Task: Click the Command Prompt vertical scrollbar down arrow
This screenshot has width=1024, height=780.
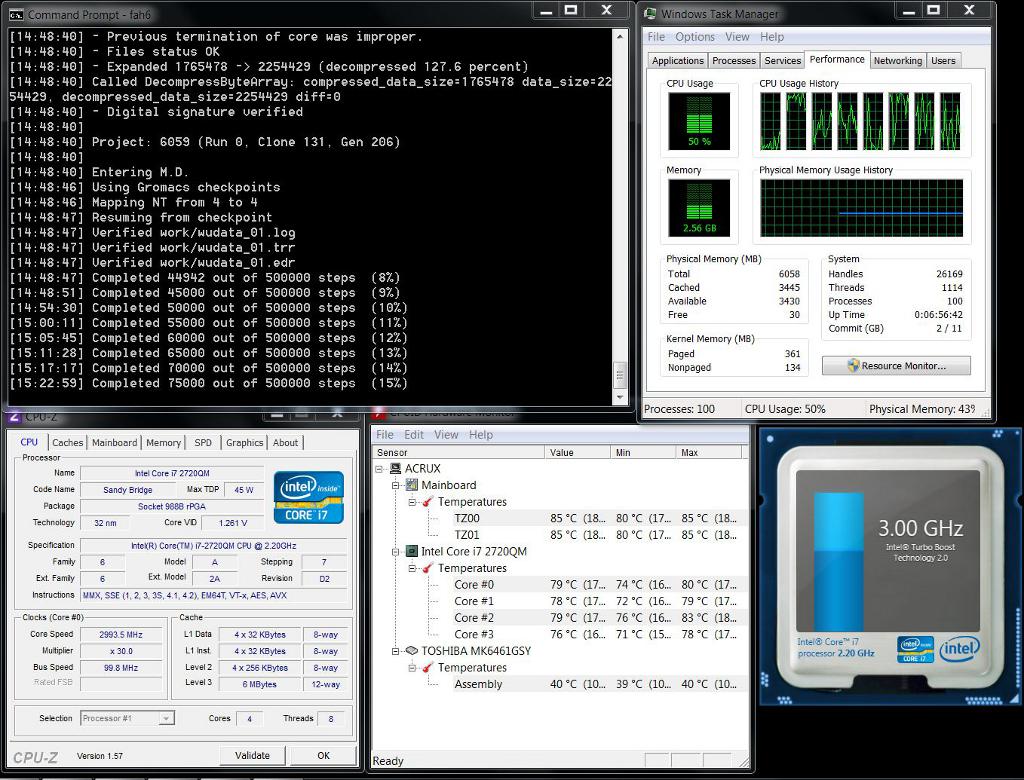Action: coord(620,397)
